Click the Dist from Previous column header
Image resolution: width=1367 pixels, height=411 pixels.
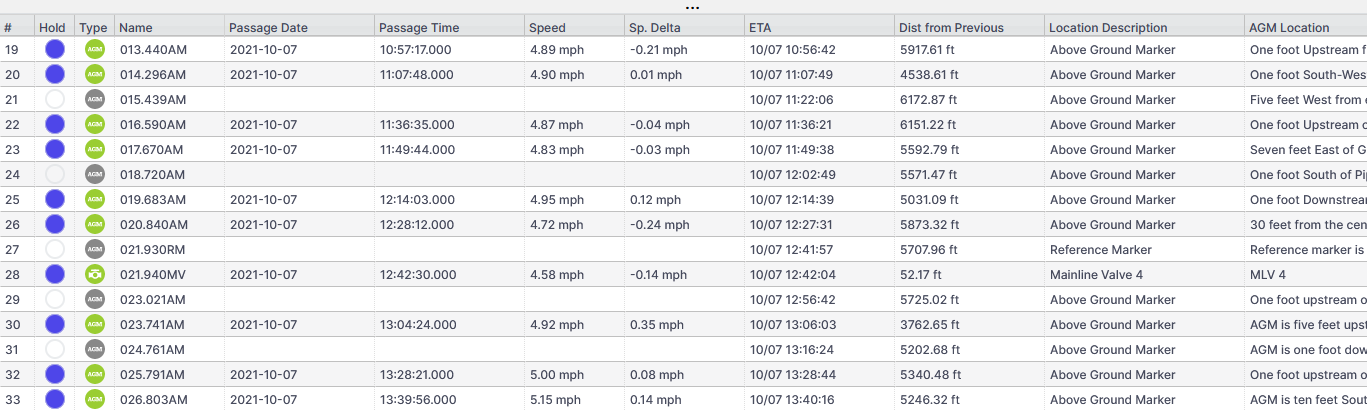point(951,28)
